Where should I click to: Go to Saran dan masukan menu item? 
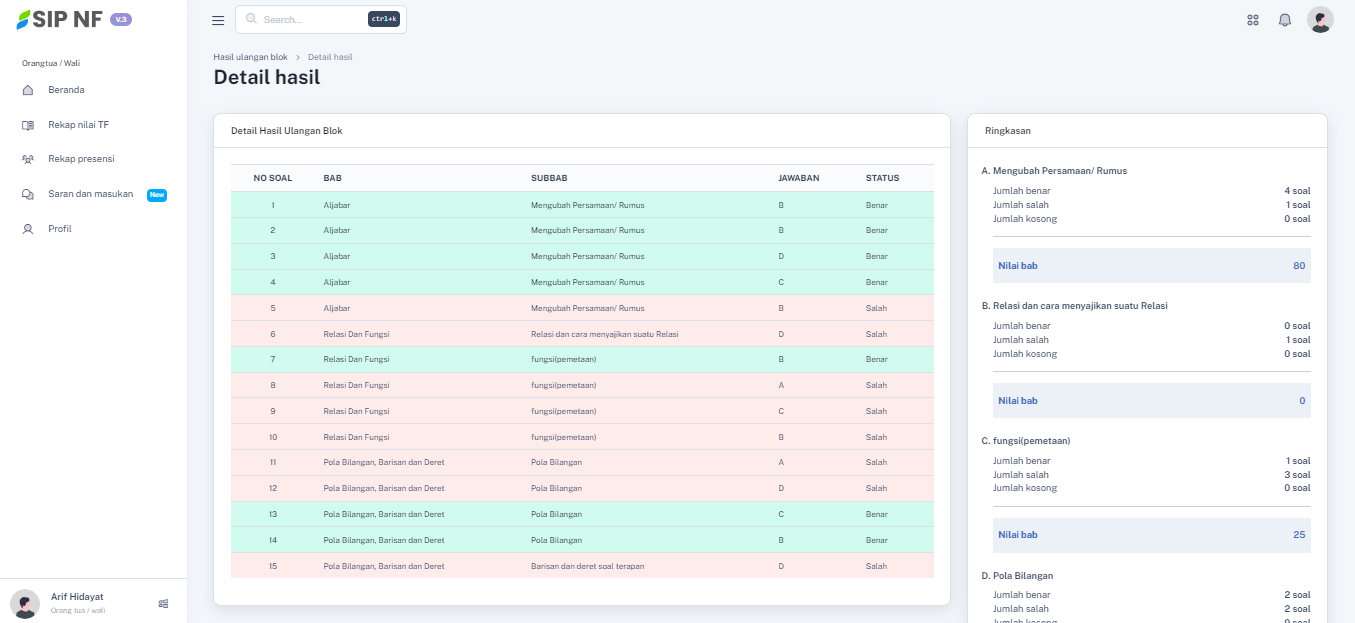[90, 194]
